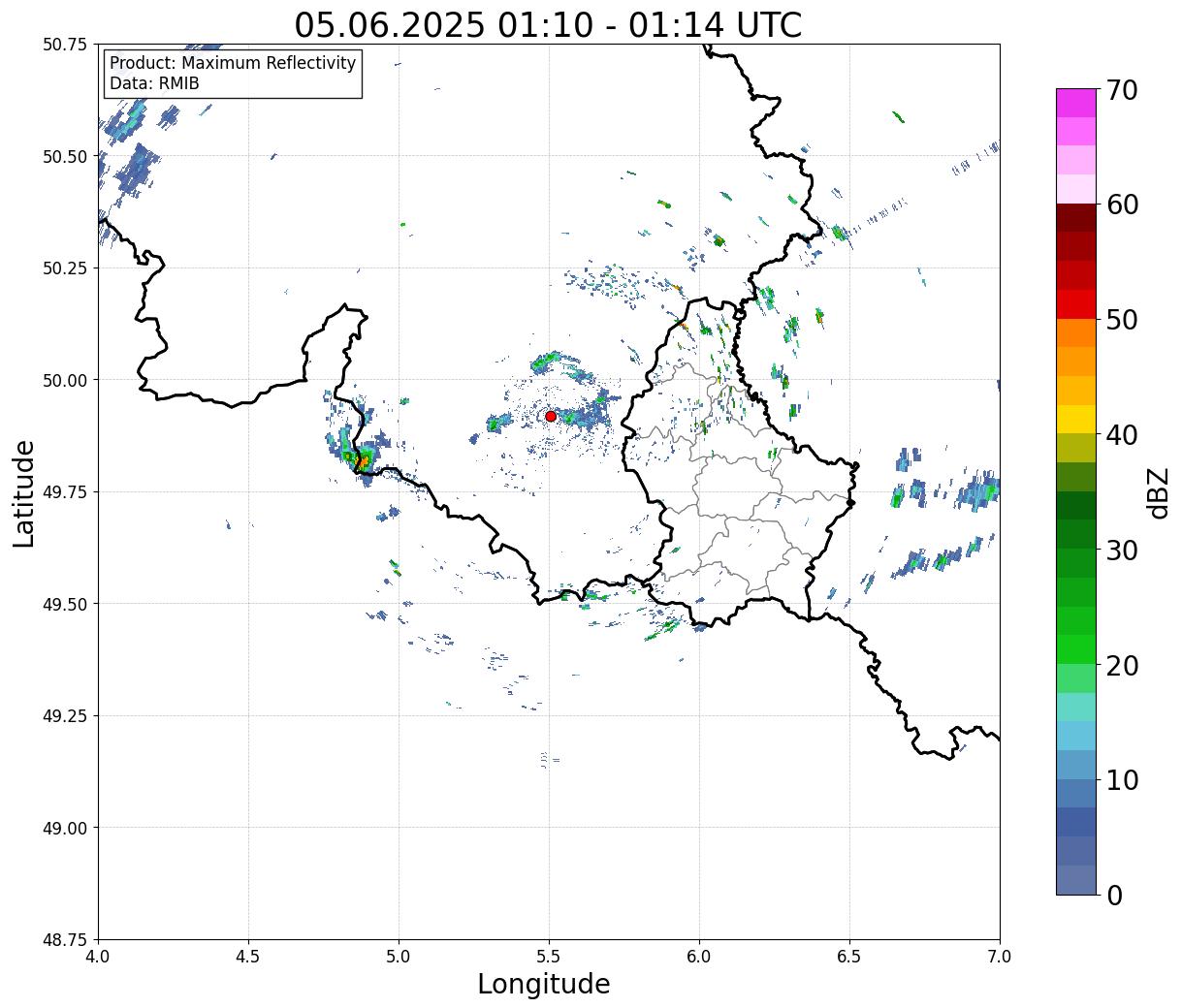Image resolution: width=1182 pixels, height=1008 pixels.
Task: Click the latitude tick label '50.75'
Action: click(x=65, y=45)
